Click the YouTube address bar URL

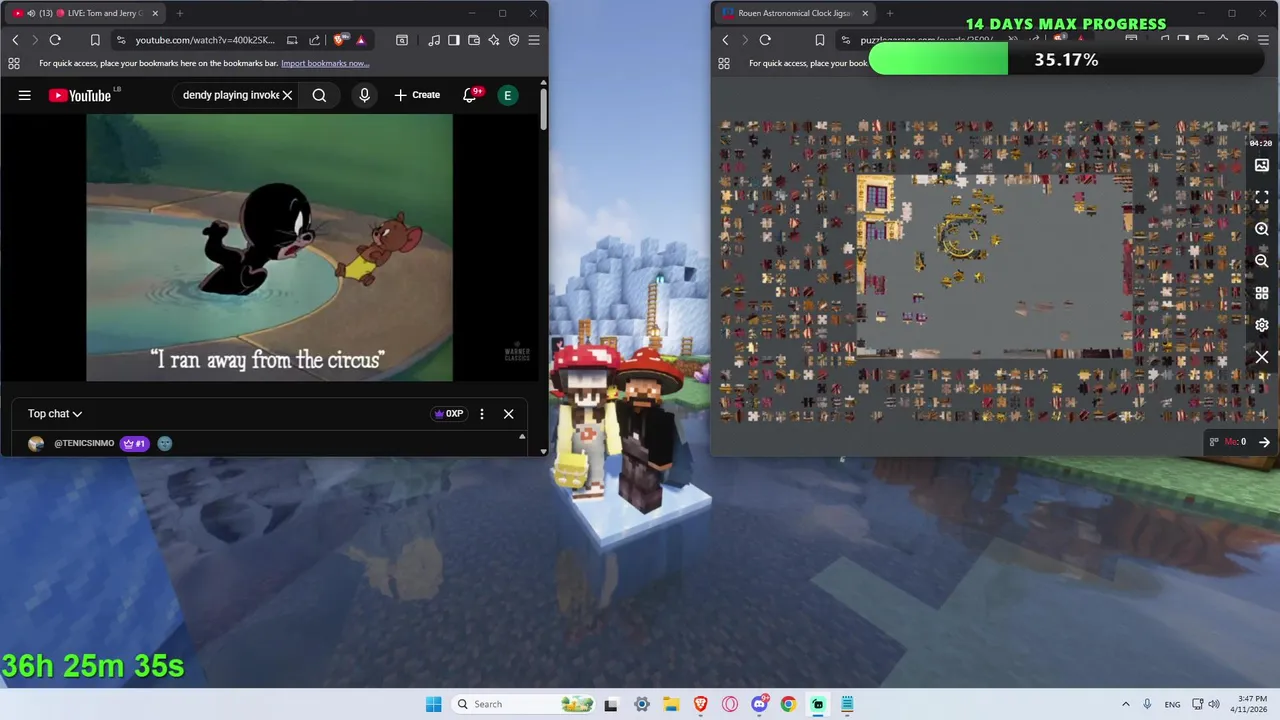[x=205, y=40]
